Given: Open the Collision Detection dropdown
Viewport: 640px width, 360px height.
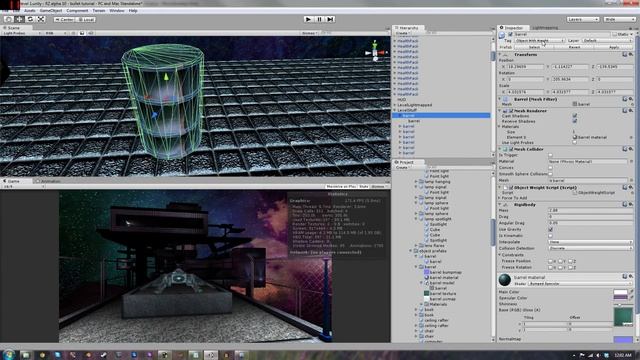Looking at the screenshot, I should 590,248.
